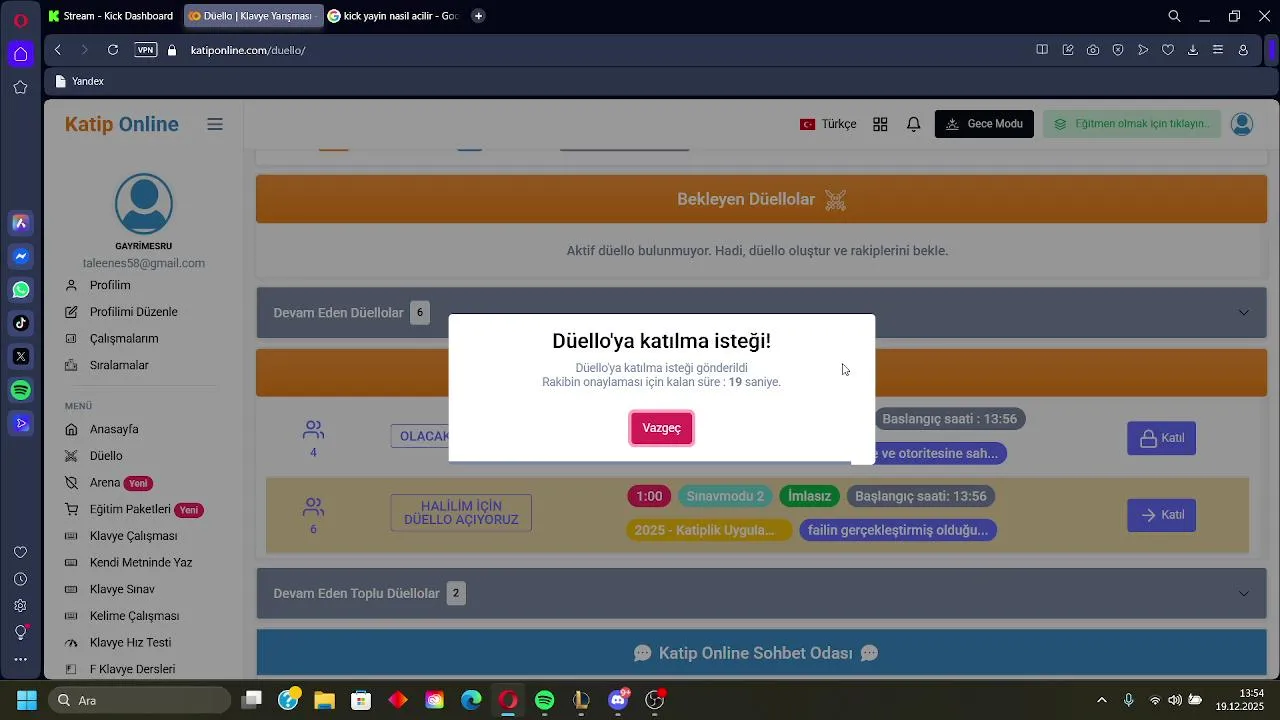Image resolution: width=1280 pixels, height=720 pixels.
Task: Open Aria AI in Opera sidebar
Action: point(20,223)
